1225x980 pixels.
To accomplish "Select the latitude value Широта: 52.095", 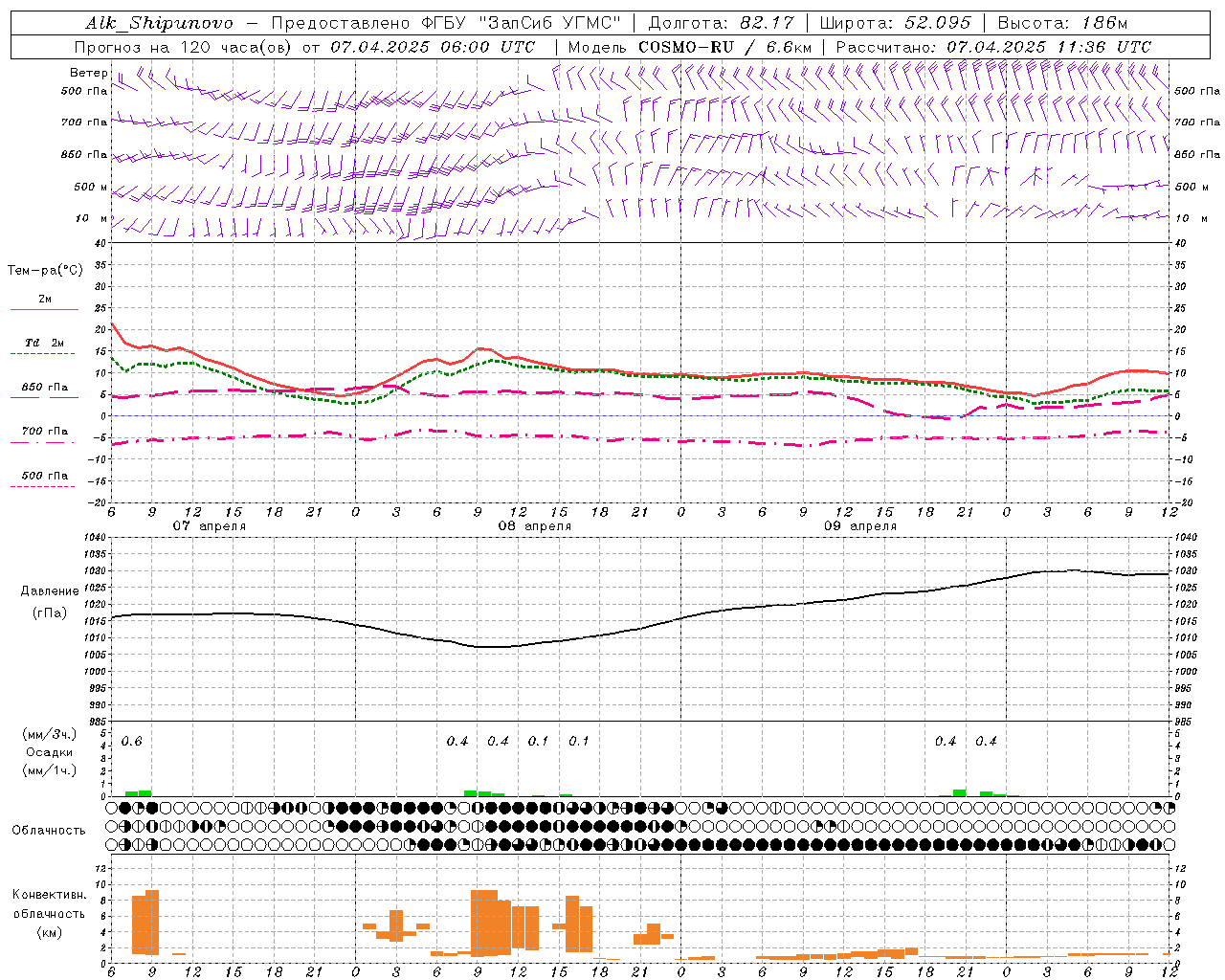I will click(895, 23).
